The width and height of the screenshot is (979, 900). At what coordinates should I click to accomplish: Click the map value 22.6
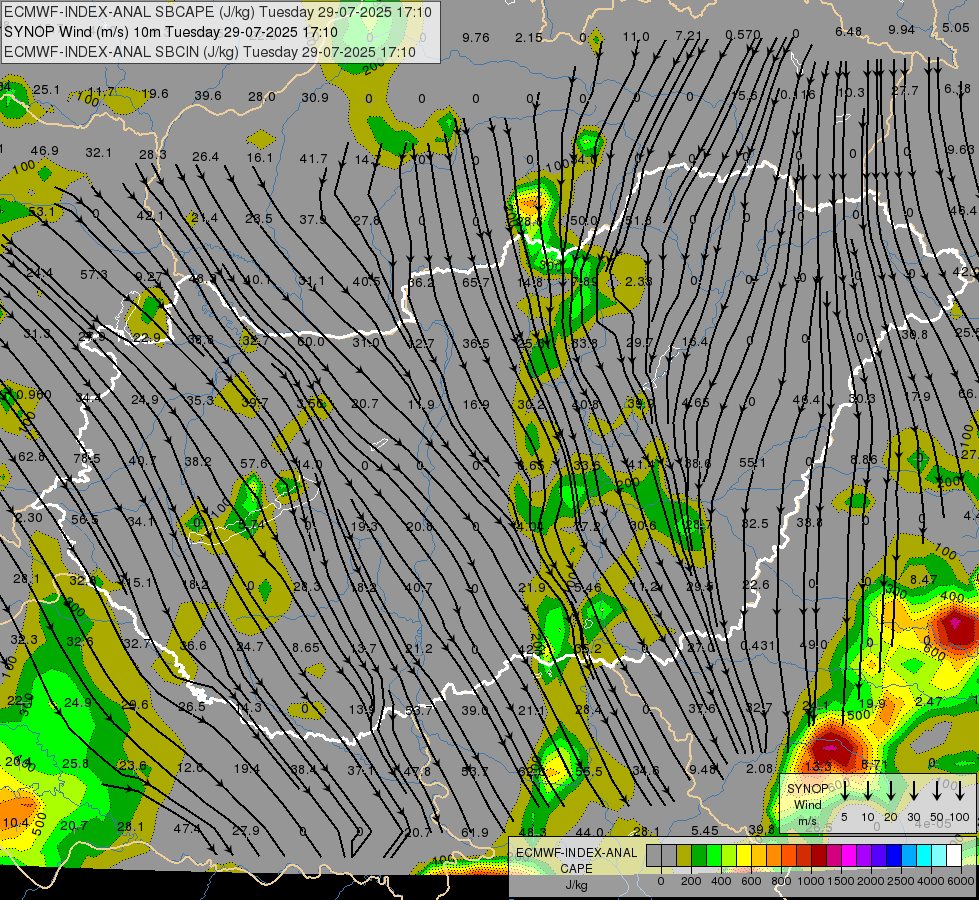[756, 585]
